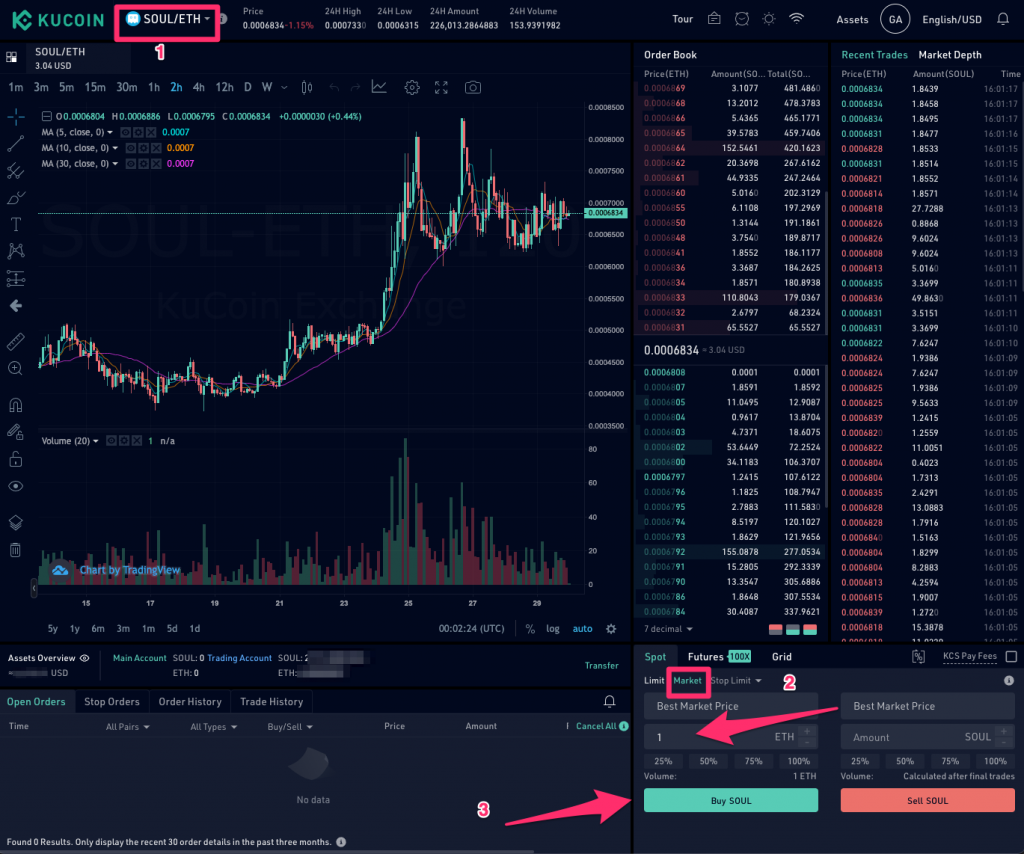Screen dimensions: 1024x854
Task: Toggle log scale on chart
Action: [552, 629]
